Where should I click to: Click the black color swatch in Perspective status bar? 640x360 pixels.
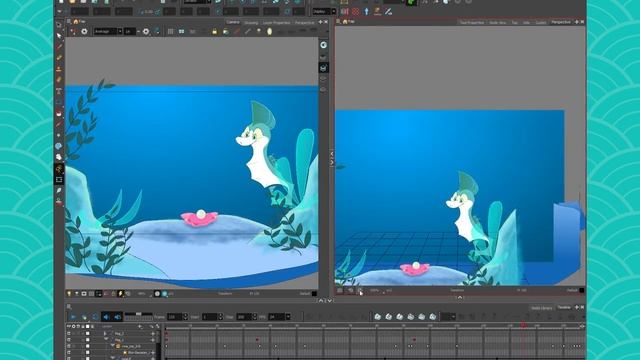(582, 290)
